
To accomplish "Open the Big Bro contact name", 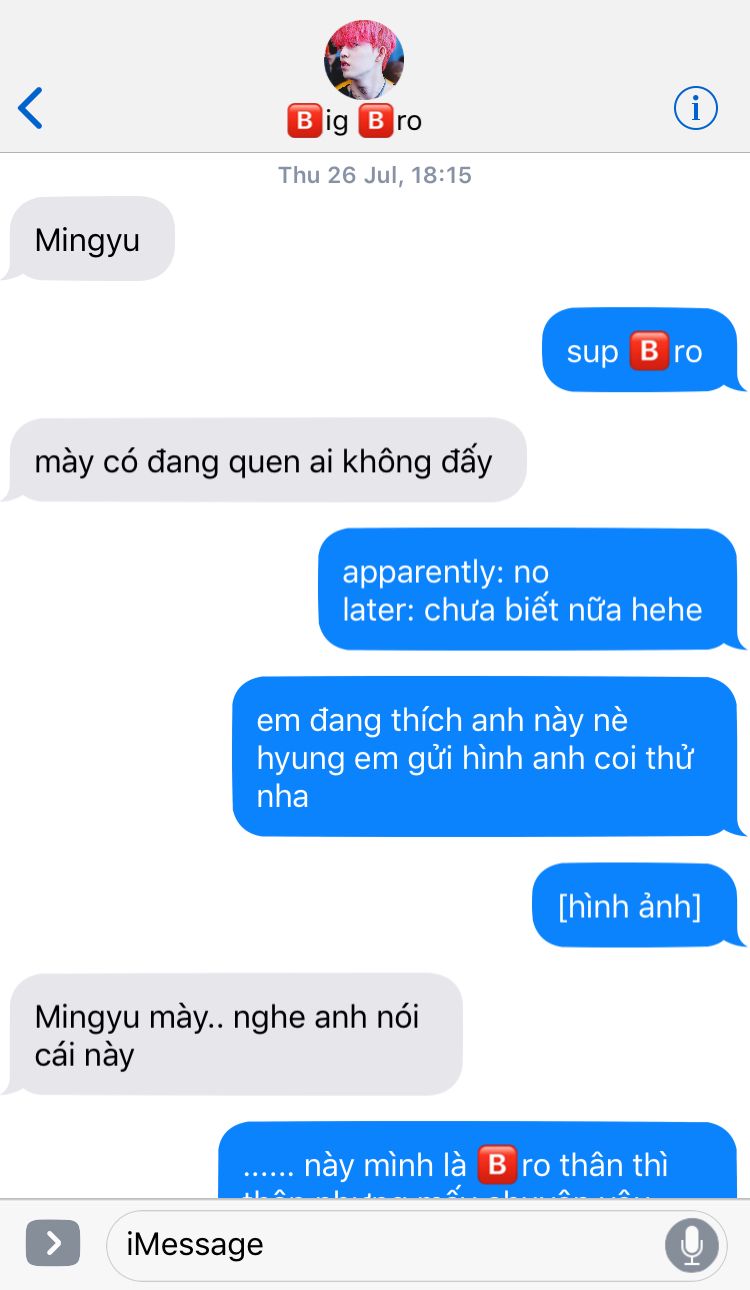I will click(354, 122).
